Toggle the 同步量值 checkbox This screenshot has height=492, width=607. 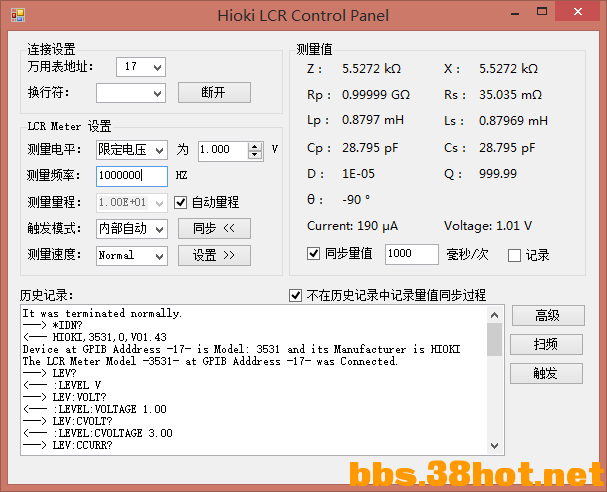pos(313,254)
